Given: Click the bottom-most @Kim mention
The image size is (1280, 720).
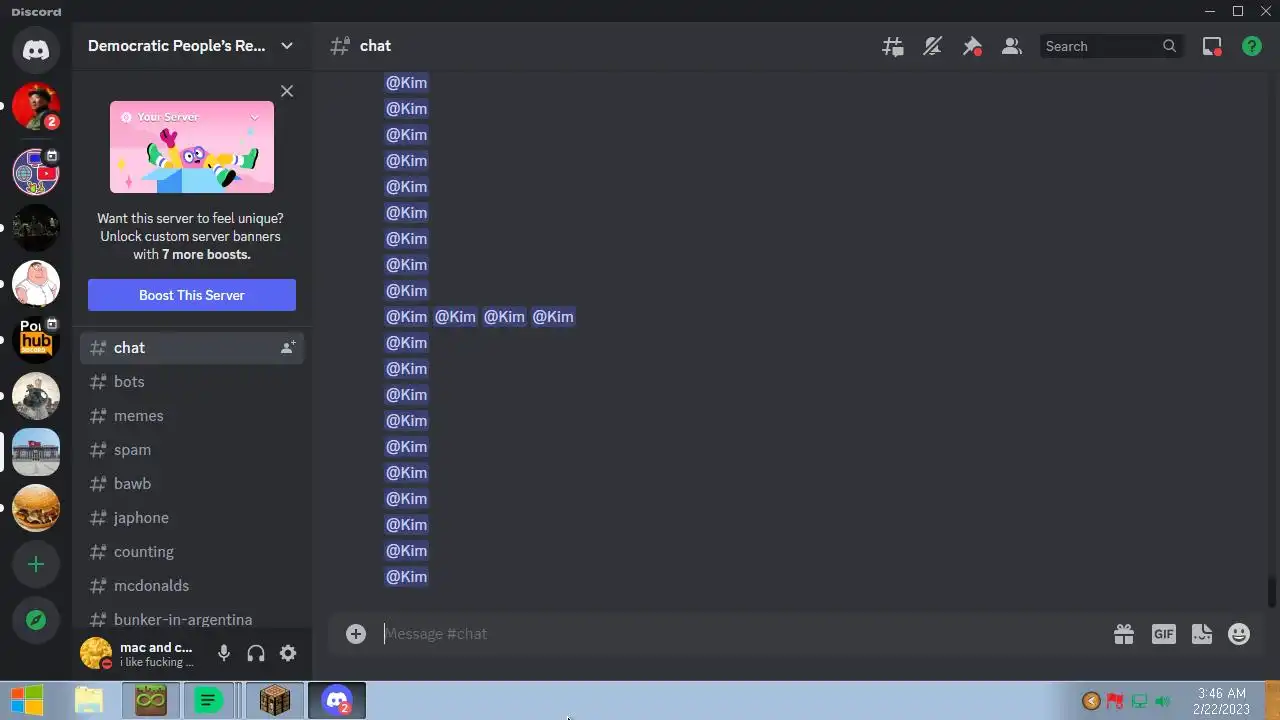Looking at the screenshot, I should pyautogui.click(x=406, y=577).
